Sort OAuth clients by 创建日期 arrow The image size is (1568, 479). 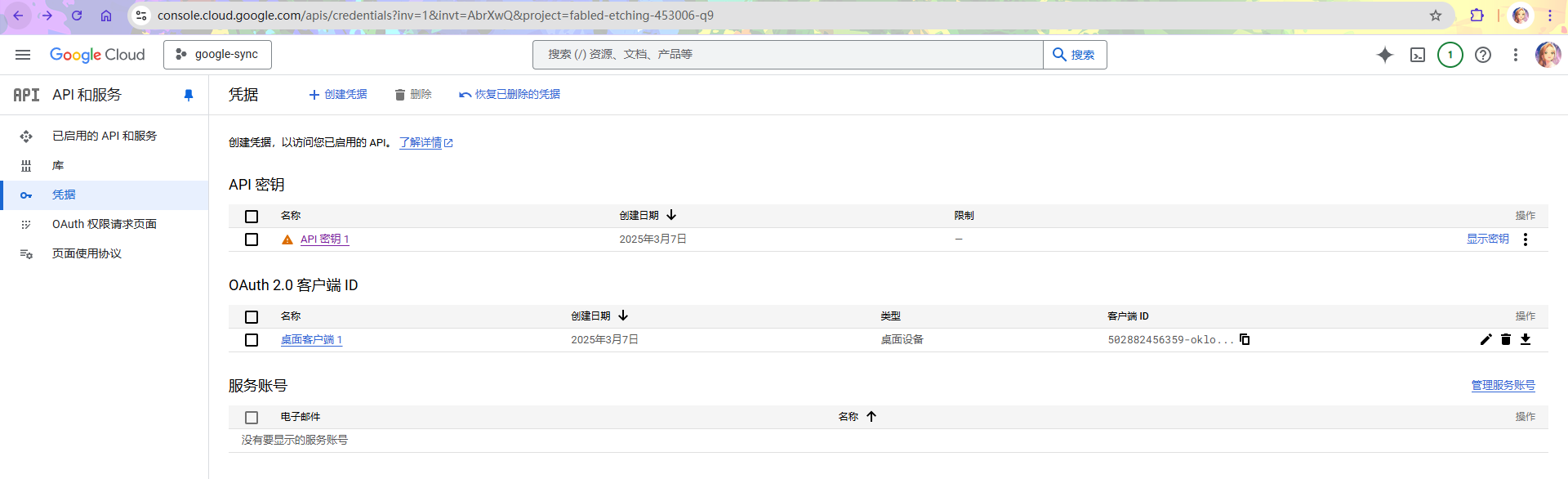(623, 316)
